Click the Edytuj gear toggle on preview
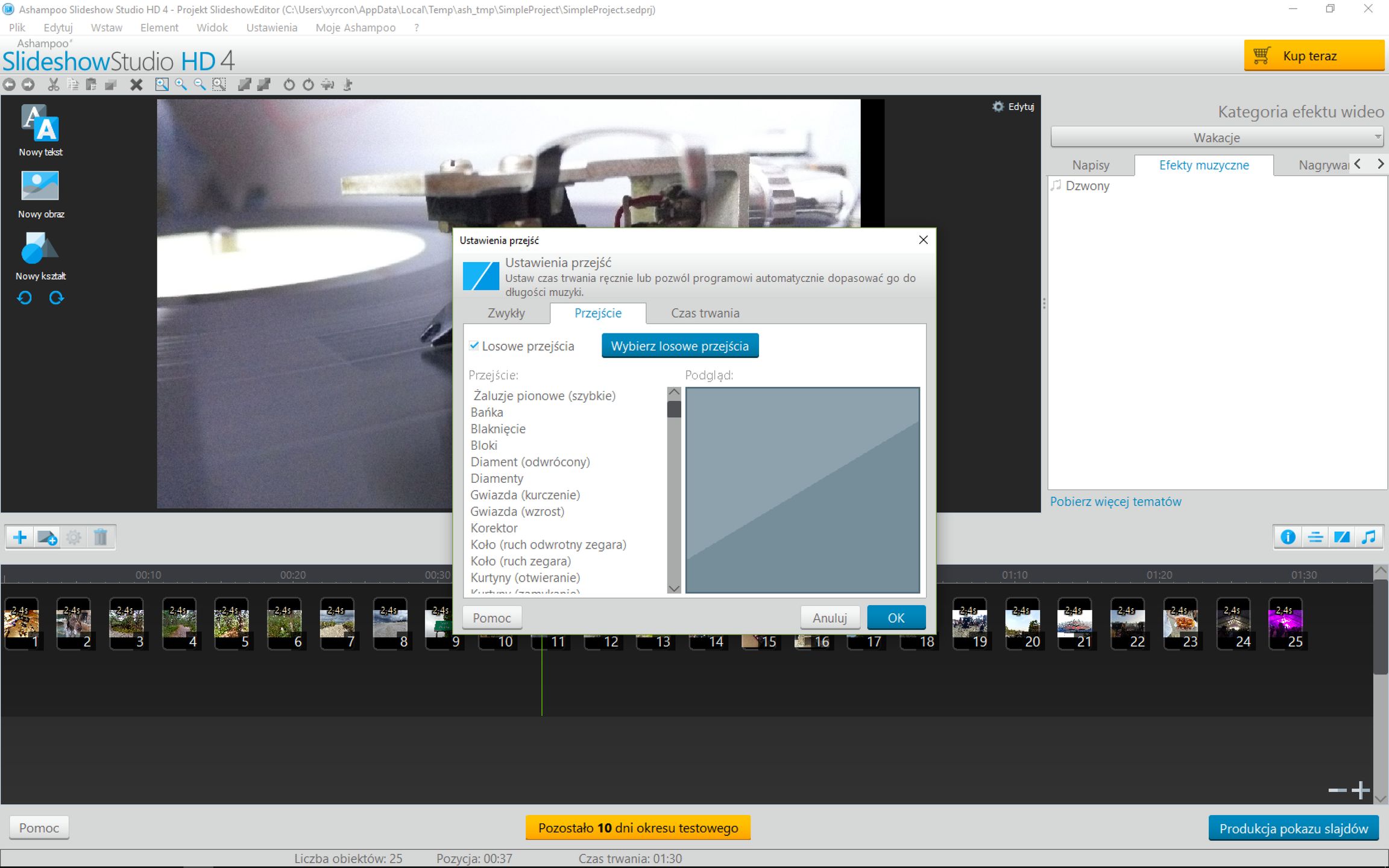Viewport: 1389px width, 868px height. point(1012,106)
